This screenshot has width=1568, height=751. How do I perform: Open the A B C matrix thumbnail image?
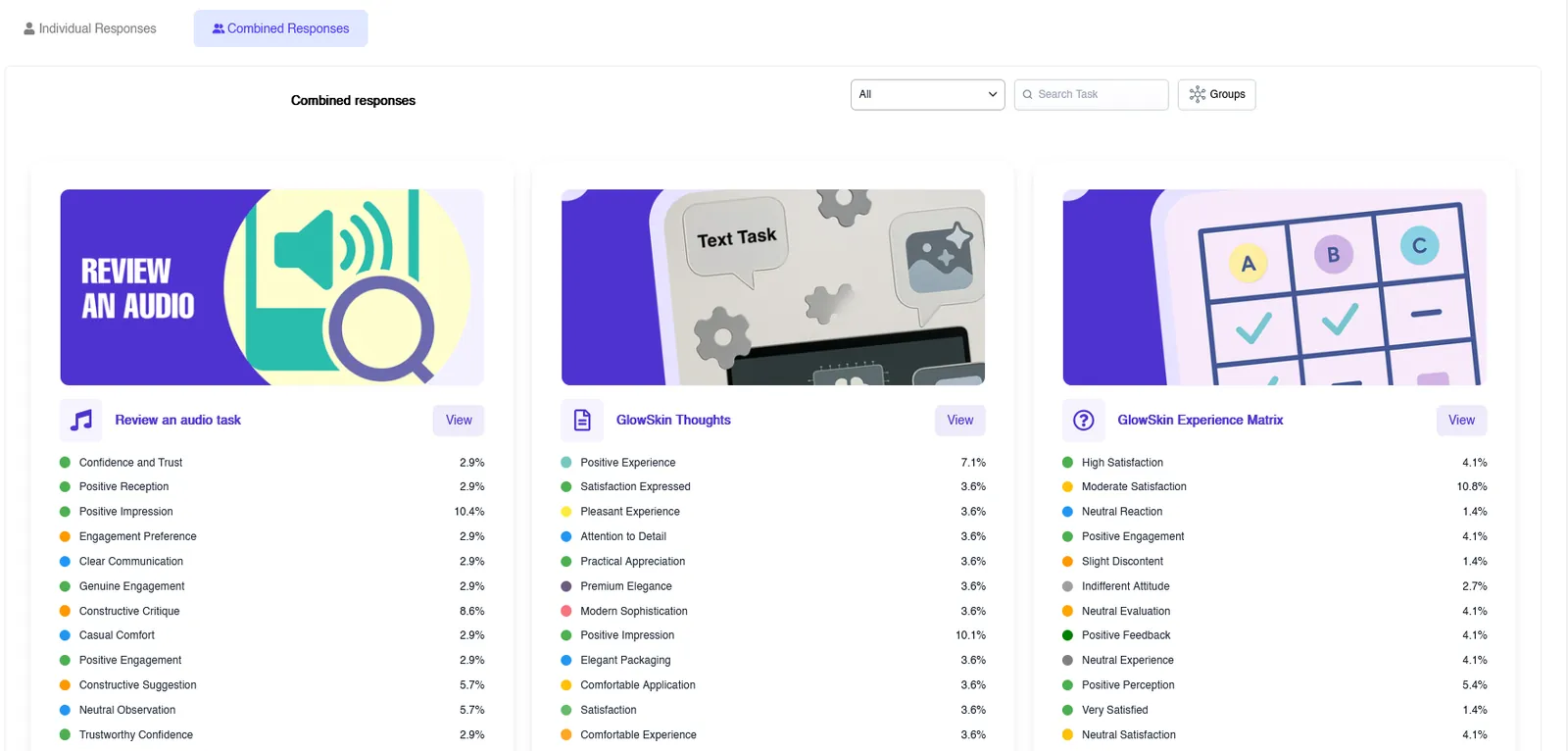point(1275,287)
